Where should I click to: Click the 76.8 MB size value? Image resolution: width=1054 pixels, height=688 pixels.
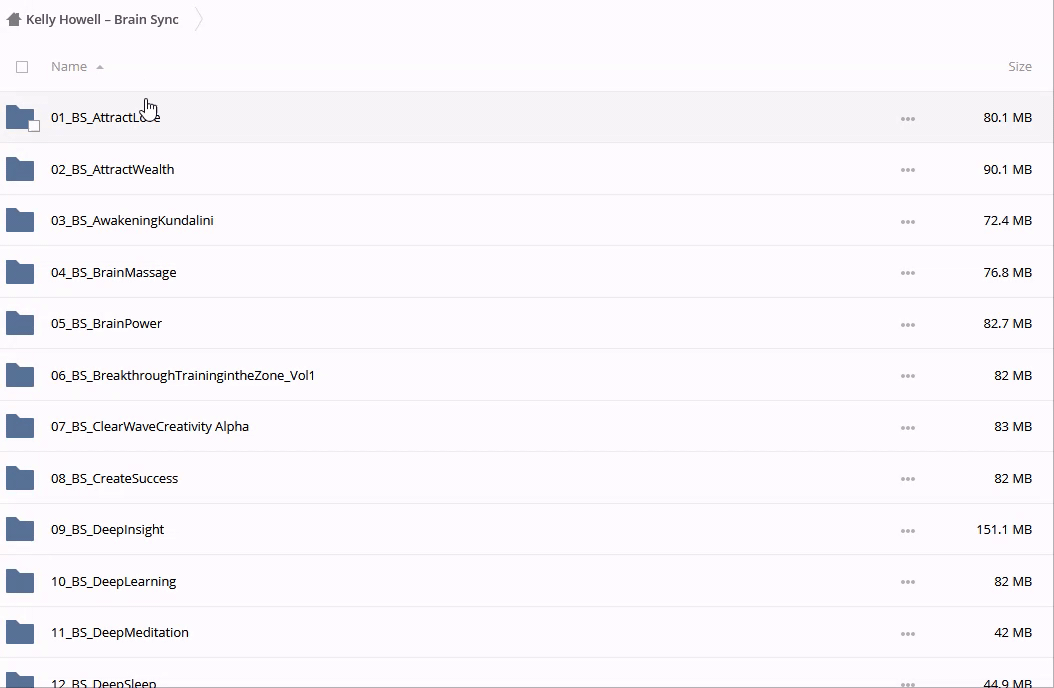[1007, 272]
